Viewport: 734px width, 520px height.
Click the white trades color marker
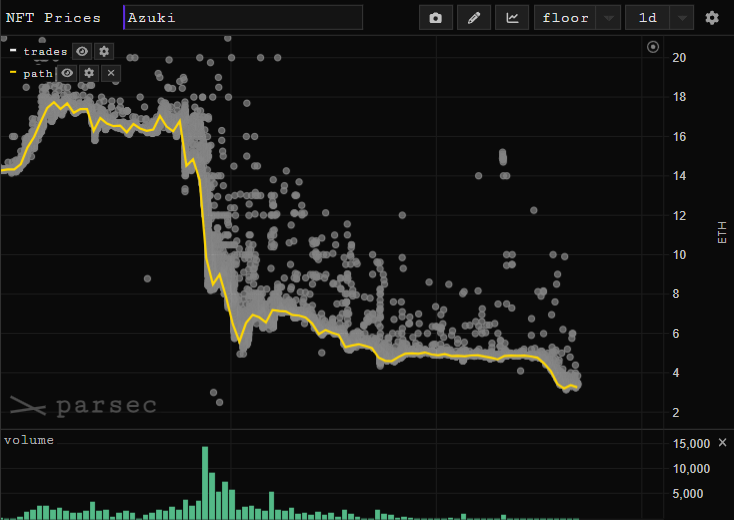pyautogui.click(x=13, y=50)
